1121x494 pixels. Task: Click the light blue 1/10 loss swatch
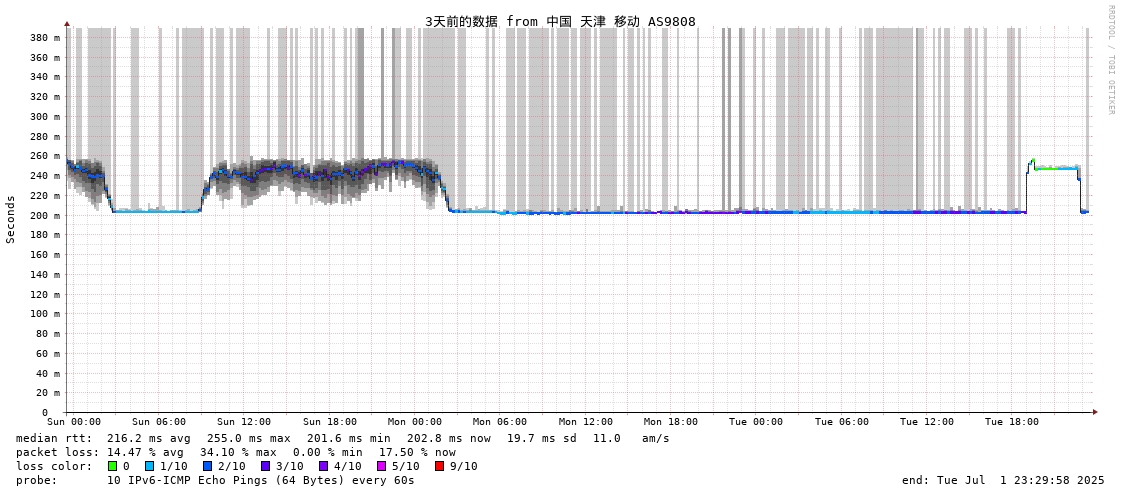coord(149,466)
